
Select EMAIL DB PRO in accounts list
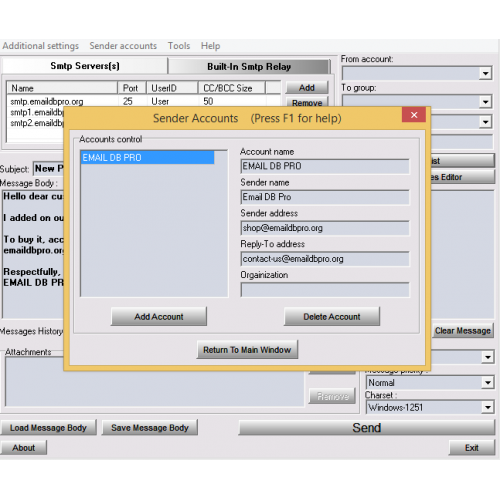[x=147, y=157]
